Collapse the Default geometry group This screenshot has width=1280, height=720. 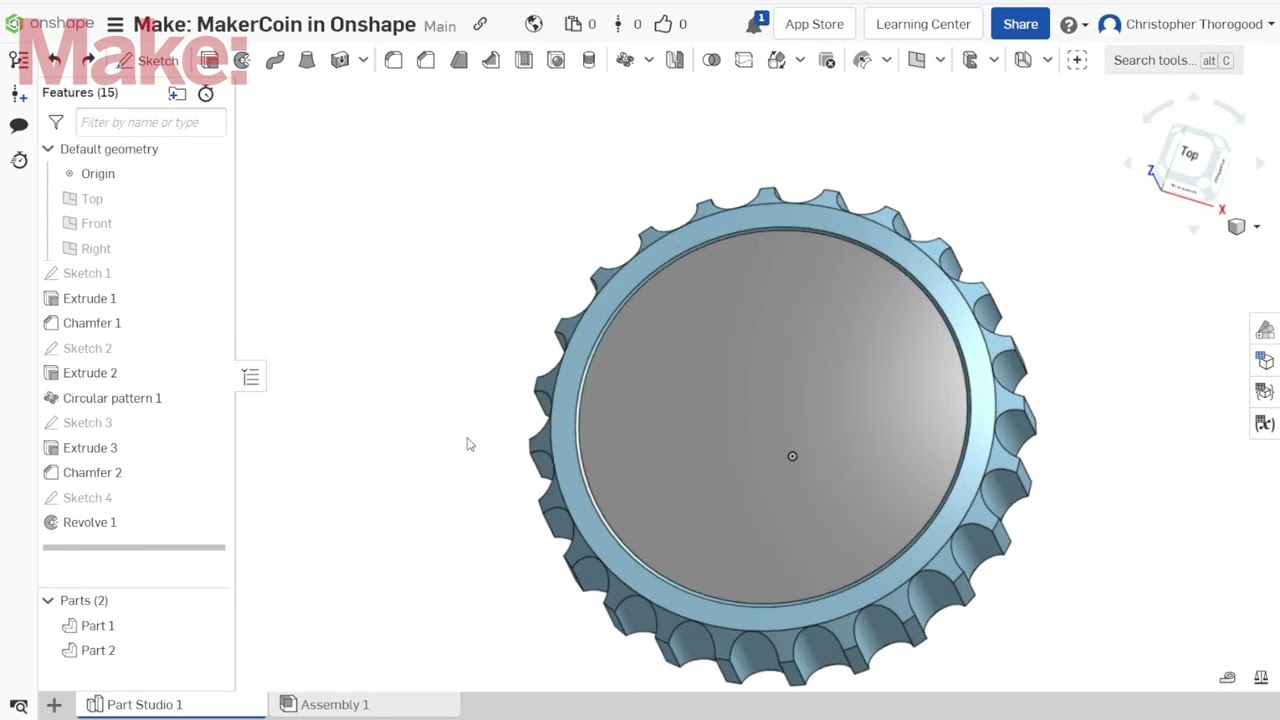[x=48, y=149]
